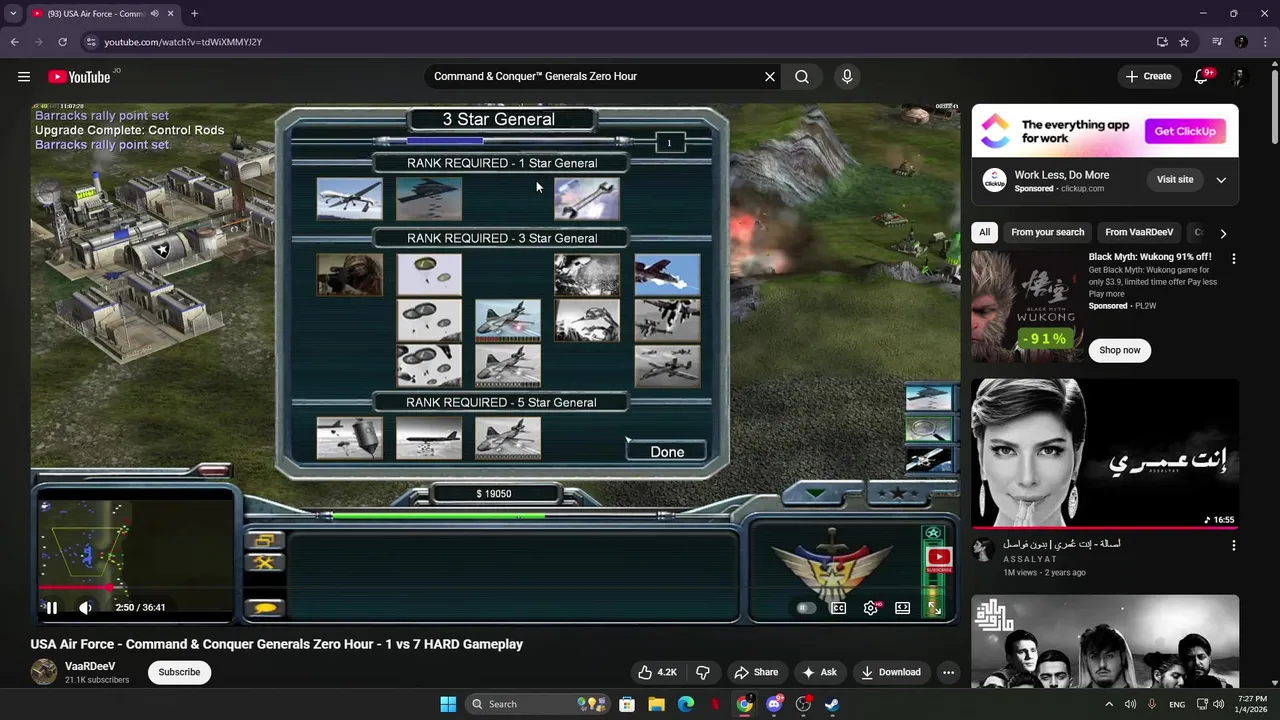Go to YouTube home via logo
This screenshot has height=720, width=1280.
tap(79, 77)
